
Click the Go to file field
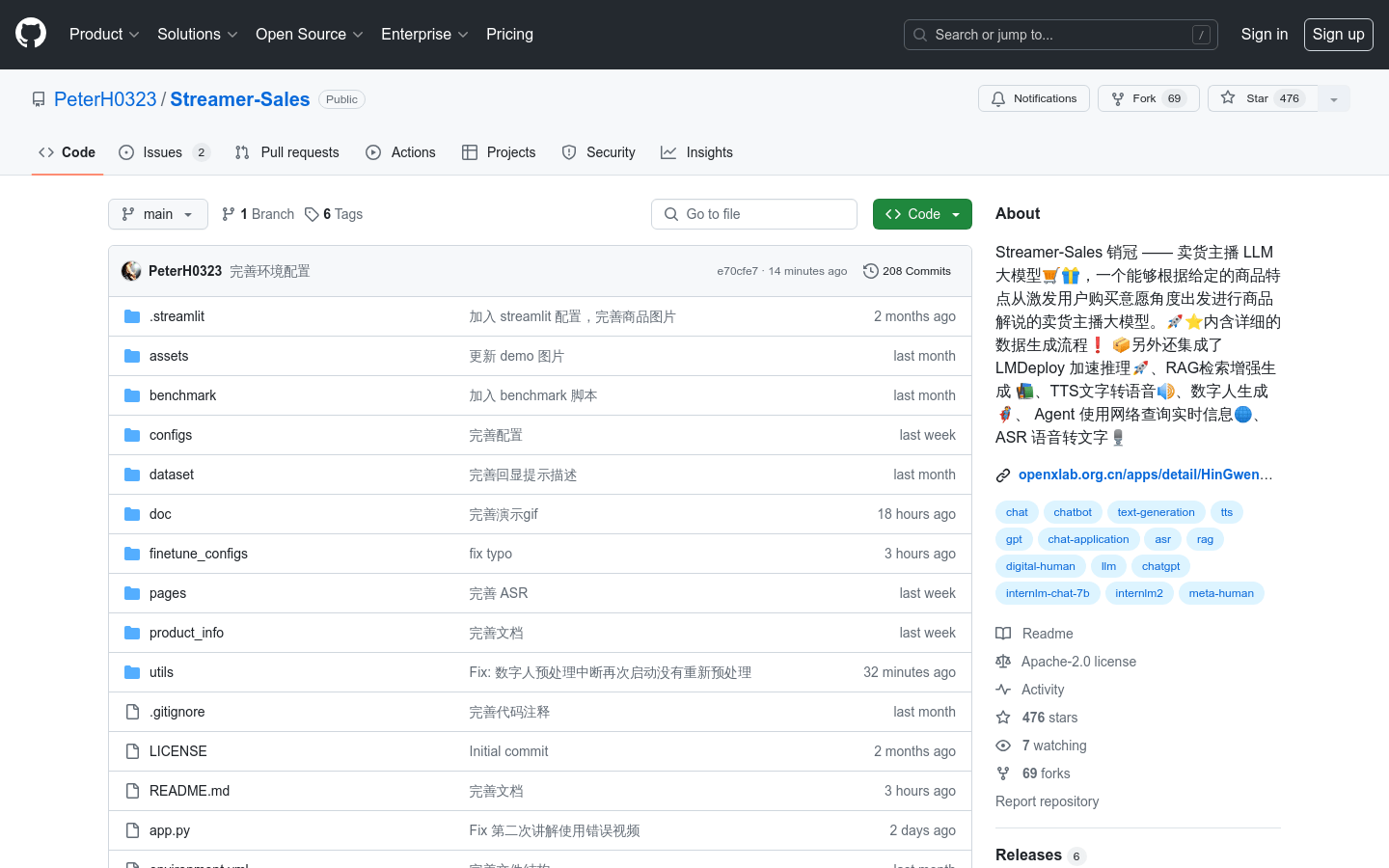point(754,214)
